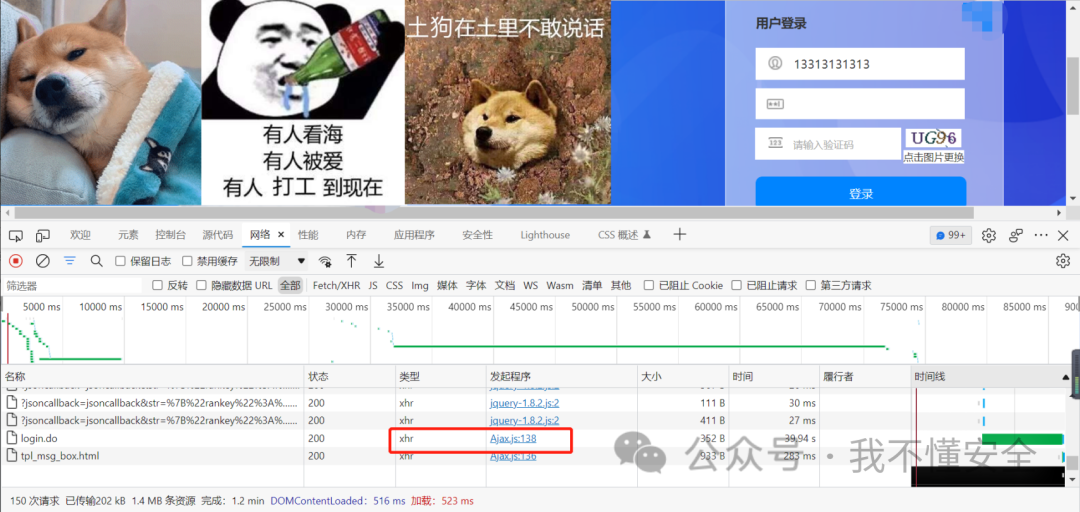
Task: Filter requests by Fetch/XHR
Action: tap(336, 285)
